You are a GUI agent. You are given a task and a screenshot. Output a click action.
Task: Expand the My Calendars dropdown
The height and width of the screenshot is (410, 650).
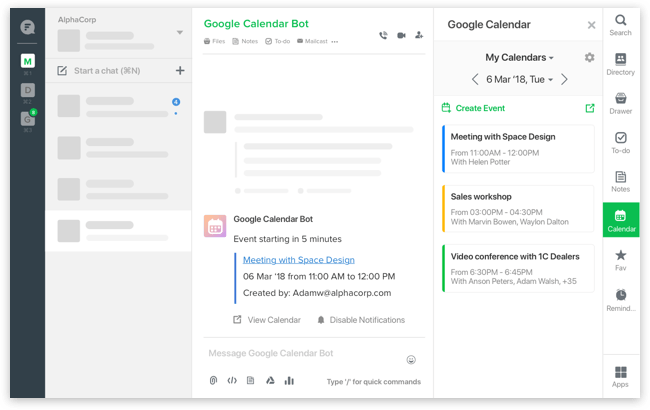[x=519, y=58]
